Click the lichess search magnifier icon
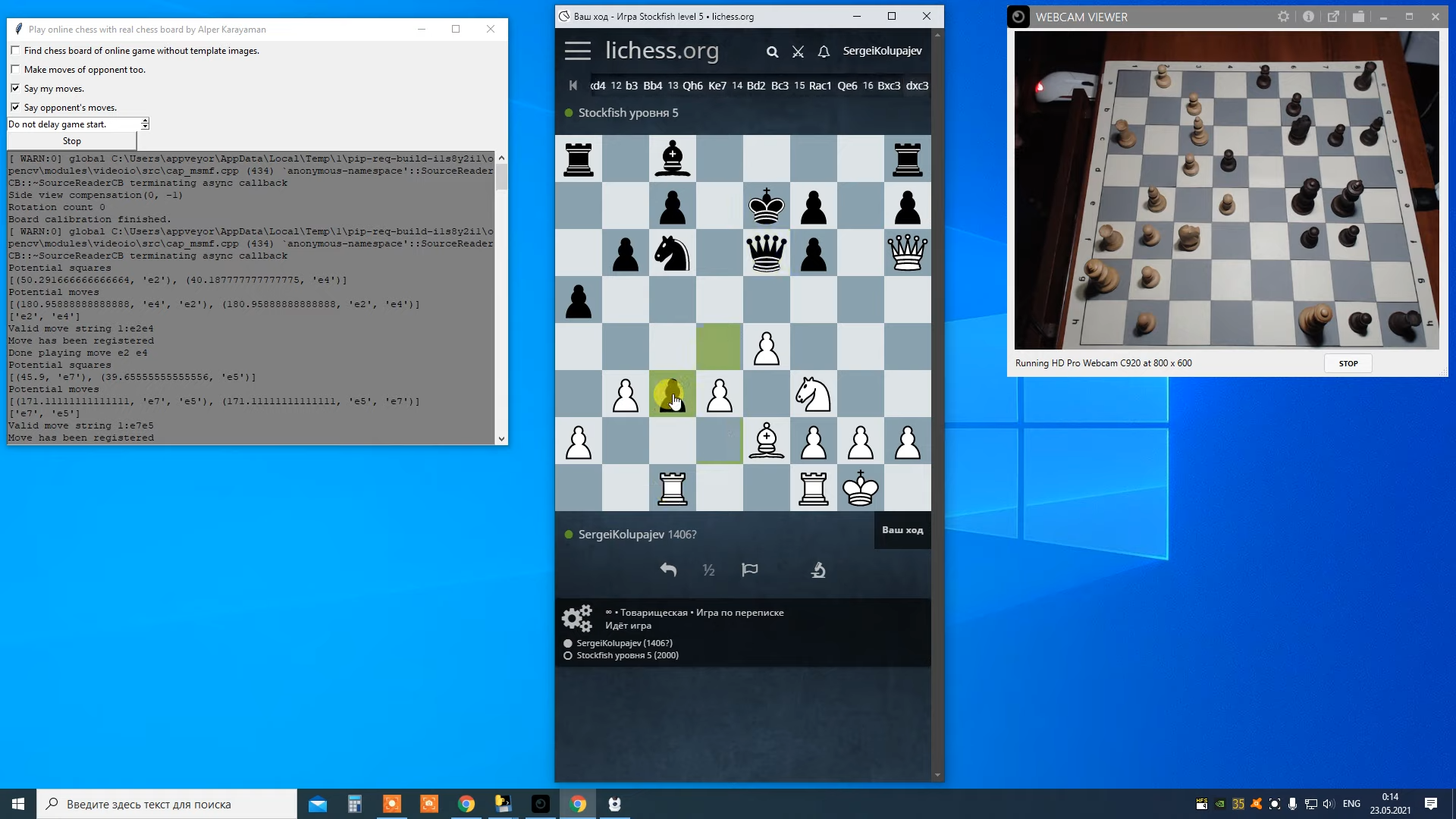This screenshot has width=1456, height=819. [x=772, y=52]
